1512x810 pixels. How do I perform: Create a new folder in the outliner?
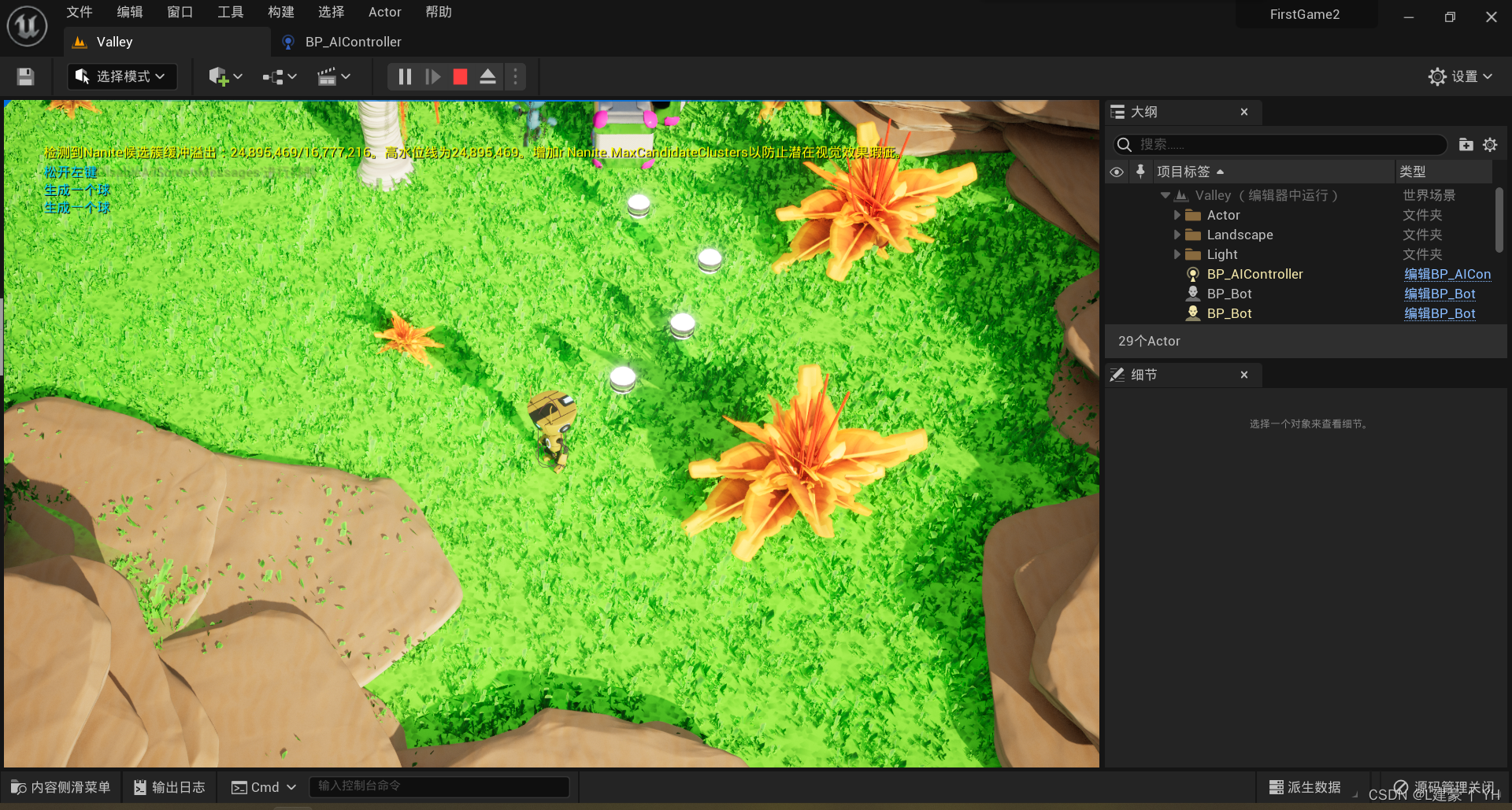coord(1466,145)
